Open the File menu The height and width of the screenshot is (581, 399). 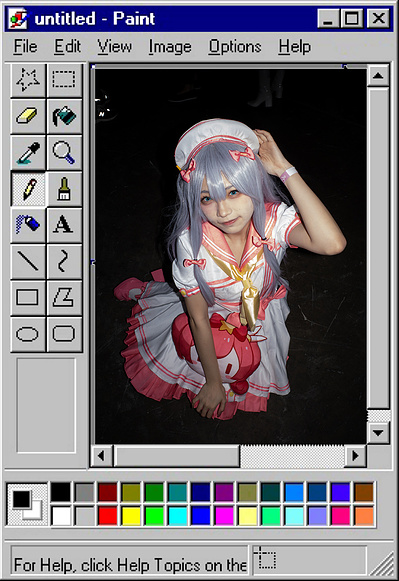pos(26,47)
